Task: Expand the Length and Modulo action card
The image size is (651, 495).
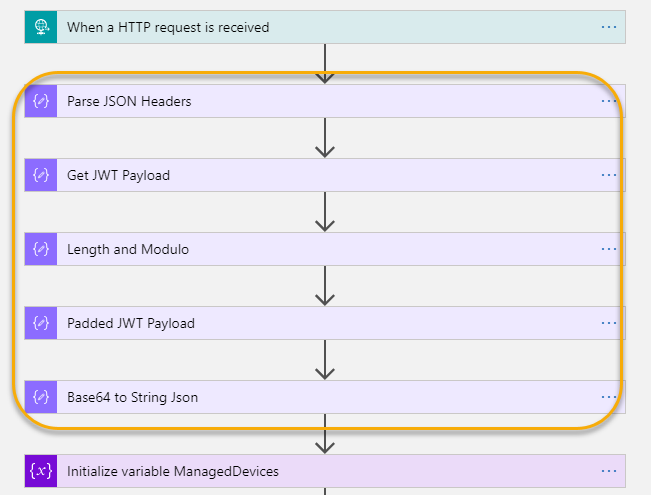Action: (x=325, y=249)
